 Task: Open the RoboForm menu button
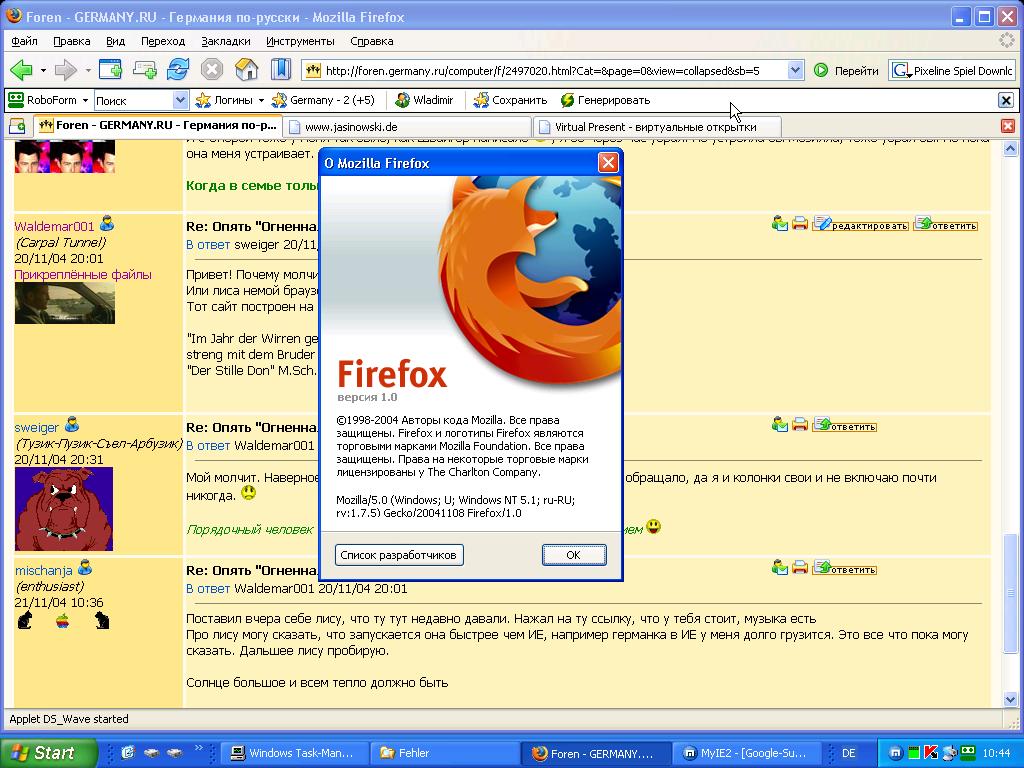[x=48, y=100]
